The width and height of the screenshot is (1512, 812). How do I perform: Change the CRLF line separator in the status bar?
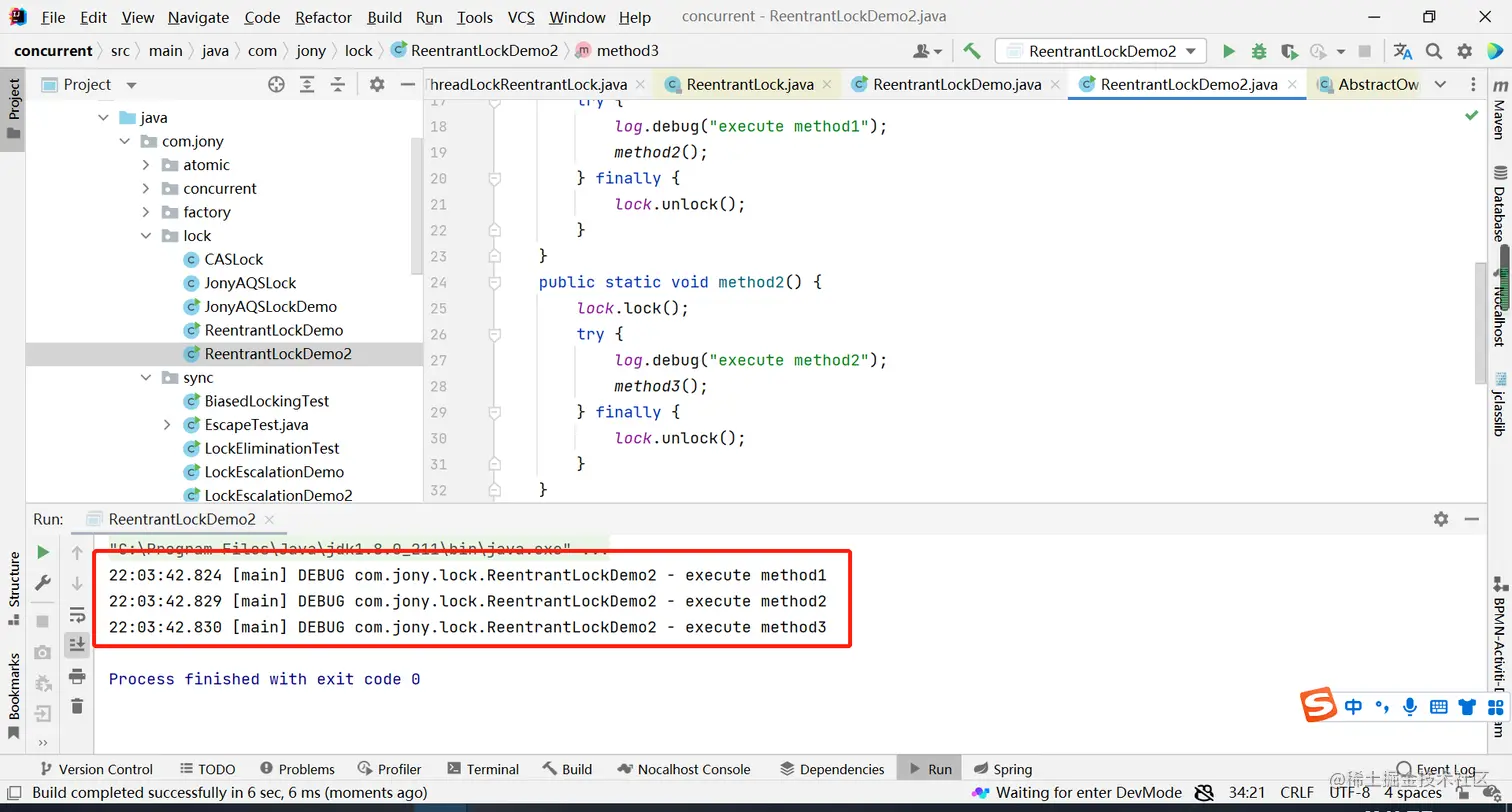[x=1297, y=793]
